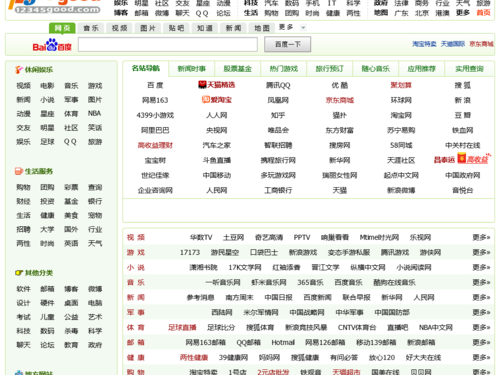This screenshot has height=375, width=500.
Task: Open the NBA link in the sidebar
Action: (x=95, y=113)
